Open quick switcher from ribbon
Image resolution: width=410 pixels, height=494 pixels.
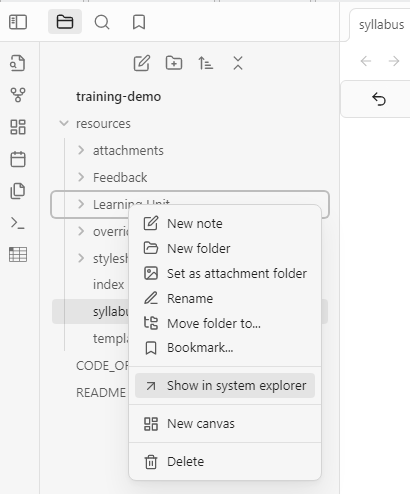pyautogui.click(x=18, y=63)
